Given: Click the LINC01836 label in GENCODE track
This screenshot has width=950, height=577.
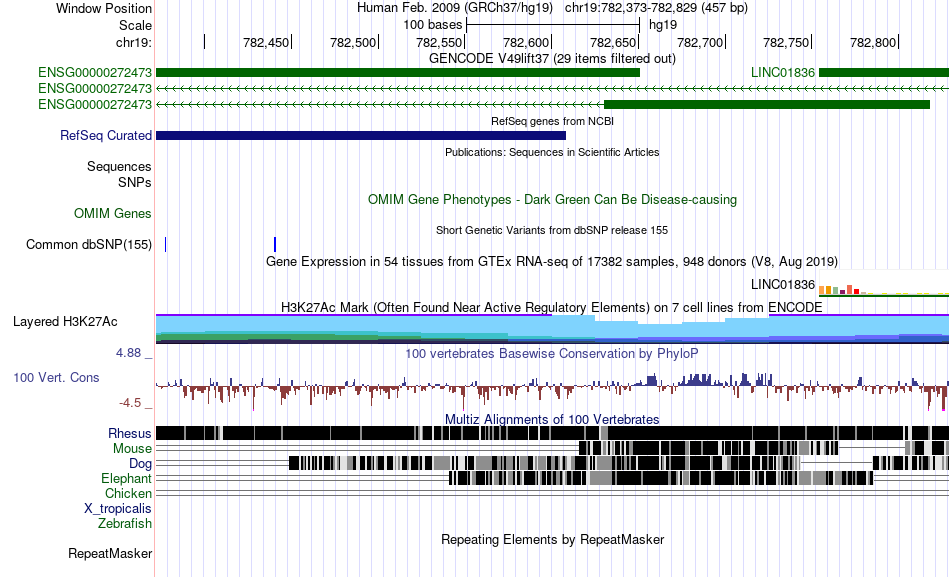Looking at the screenshot, I should pos(783,73).
